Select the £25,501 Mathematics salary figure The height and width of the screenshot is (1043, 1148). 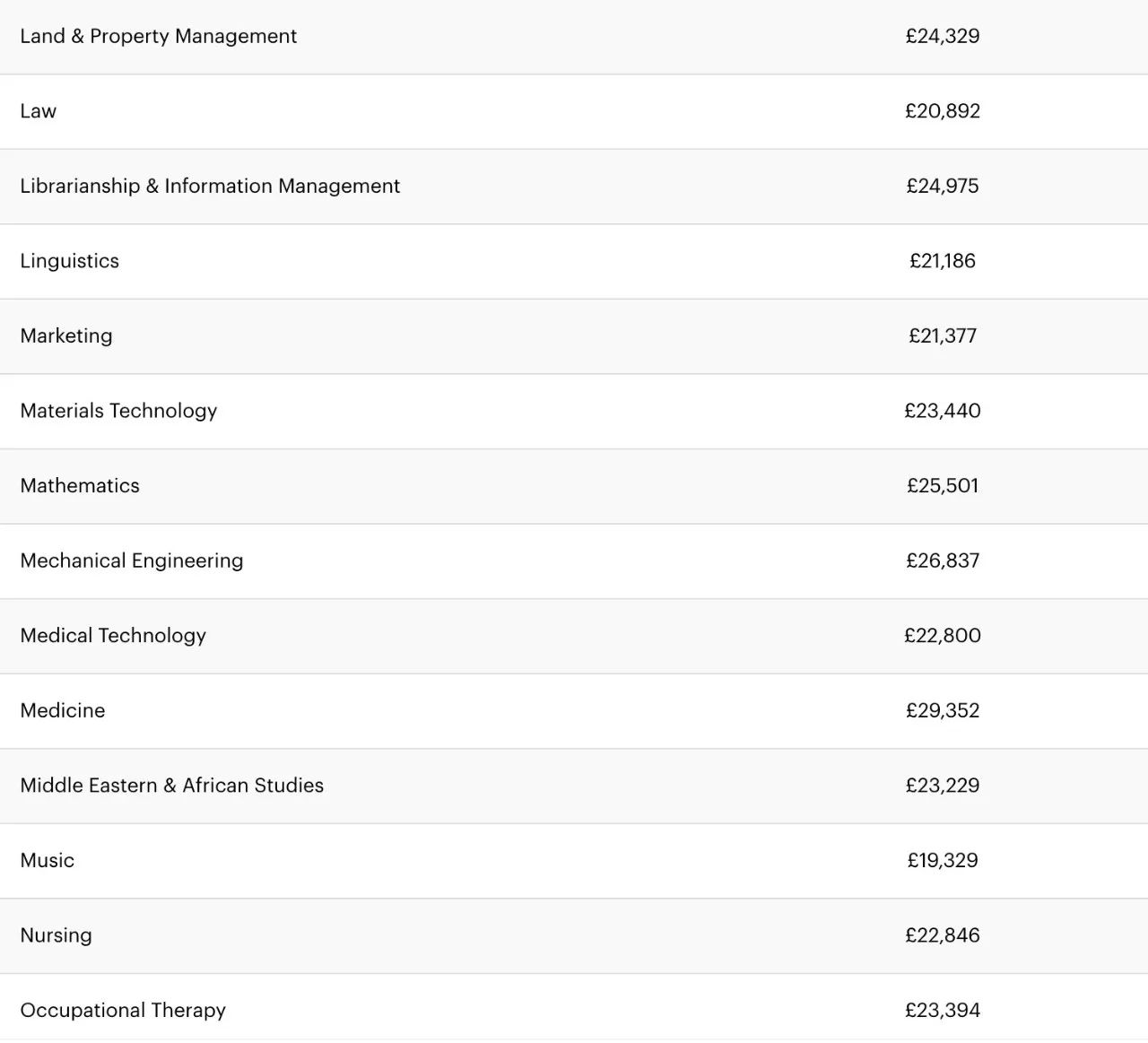click(943, 485)
